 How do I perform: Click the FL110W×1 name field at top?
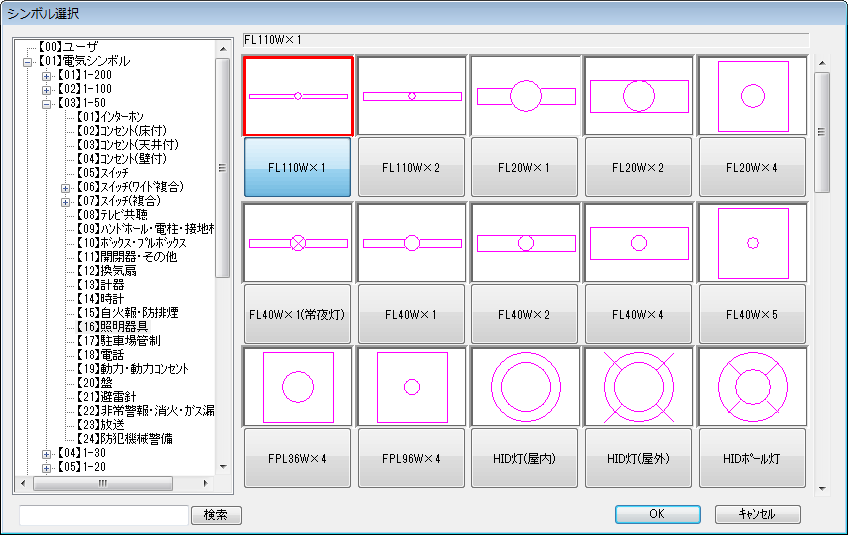pyautogui.click(x=526, y=40)
